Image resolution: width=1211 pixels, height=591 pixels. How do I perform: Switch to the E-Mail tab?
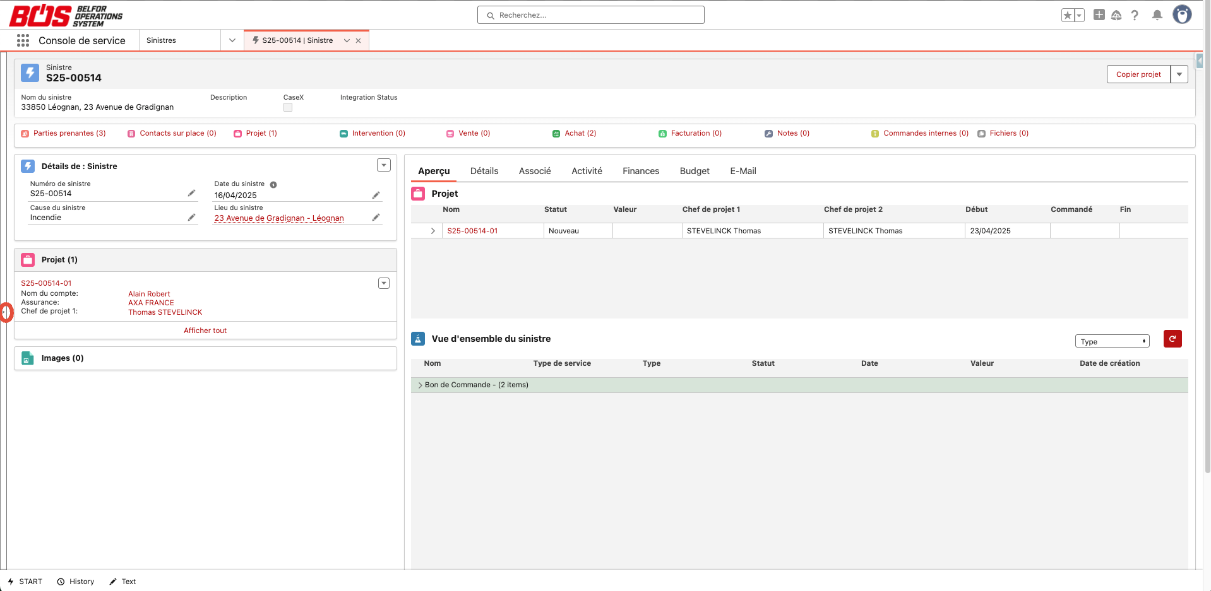(x=743, y=171)
